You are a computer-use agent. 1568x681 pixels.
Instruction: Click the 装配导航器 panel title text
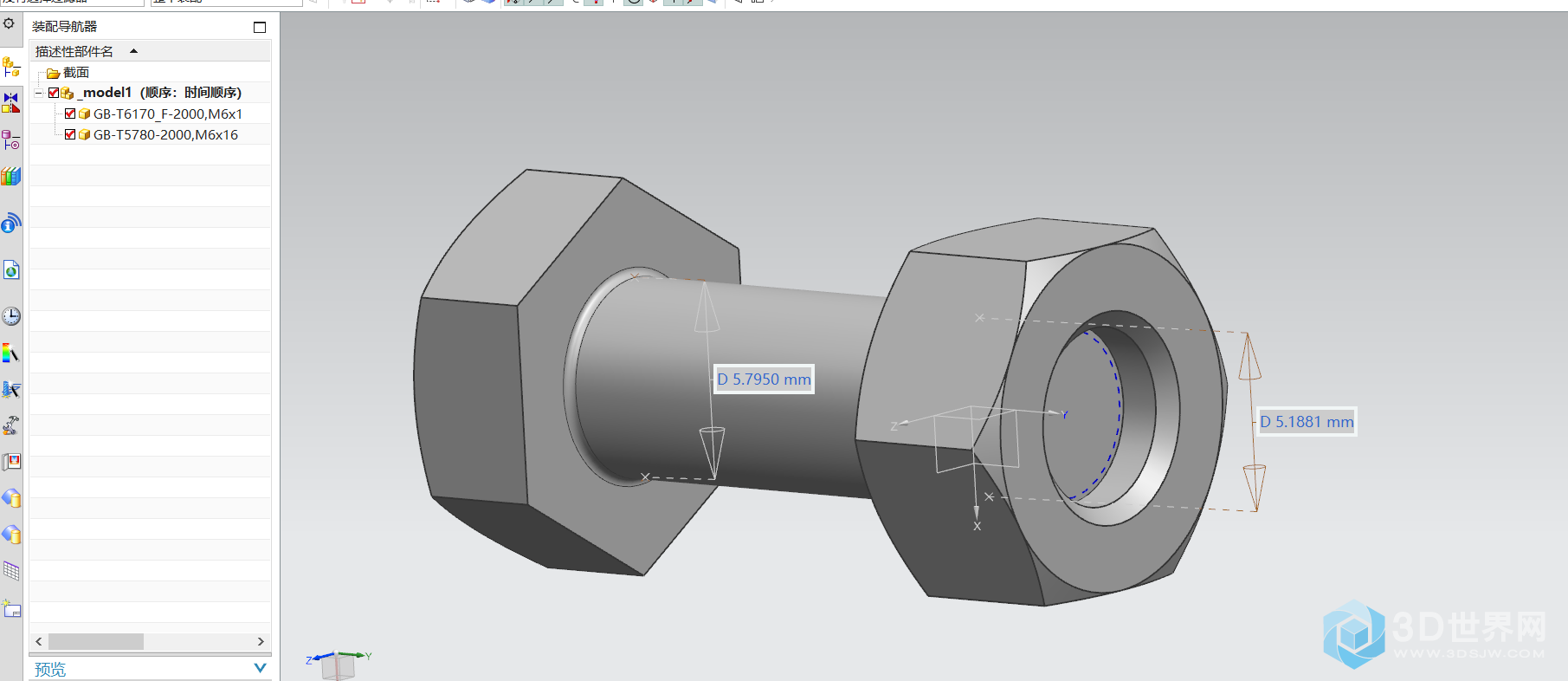[x=65, y=27]
